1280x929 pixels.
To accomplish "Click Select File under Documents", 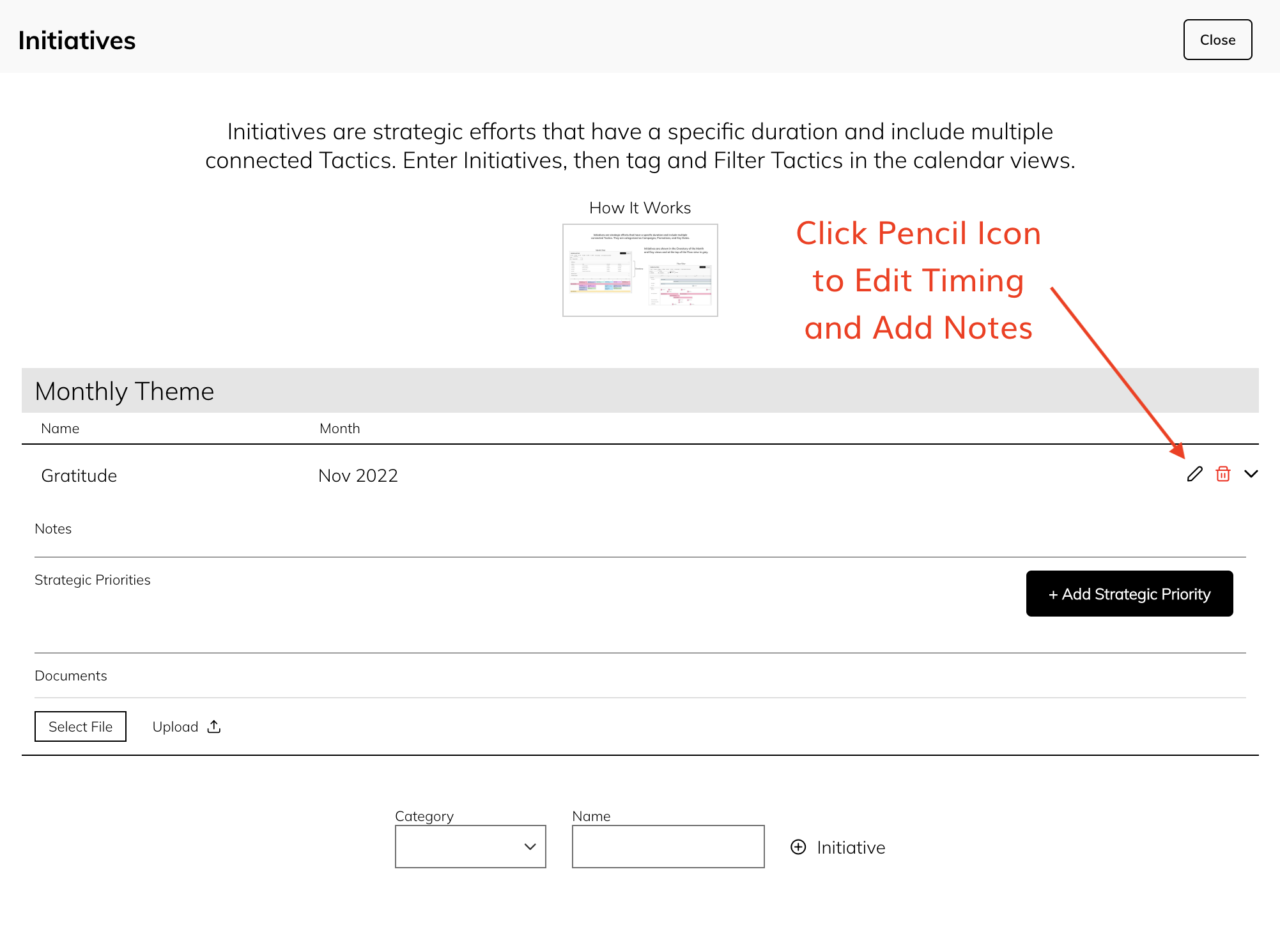I will [80, 726].
